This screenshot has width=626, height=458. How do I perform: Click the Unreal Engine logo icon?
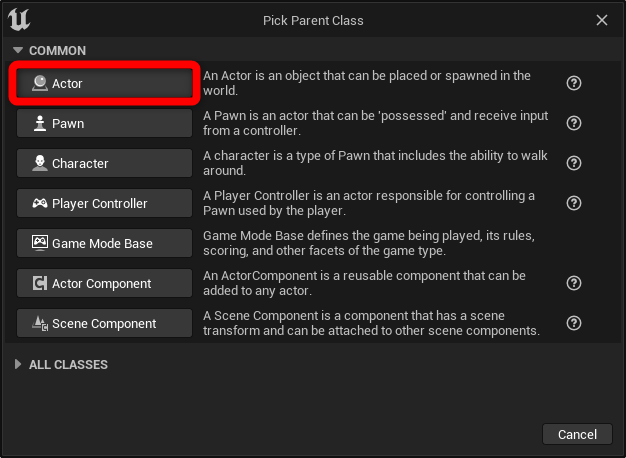coord(19,20)
